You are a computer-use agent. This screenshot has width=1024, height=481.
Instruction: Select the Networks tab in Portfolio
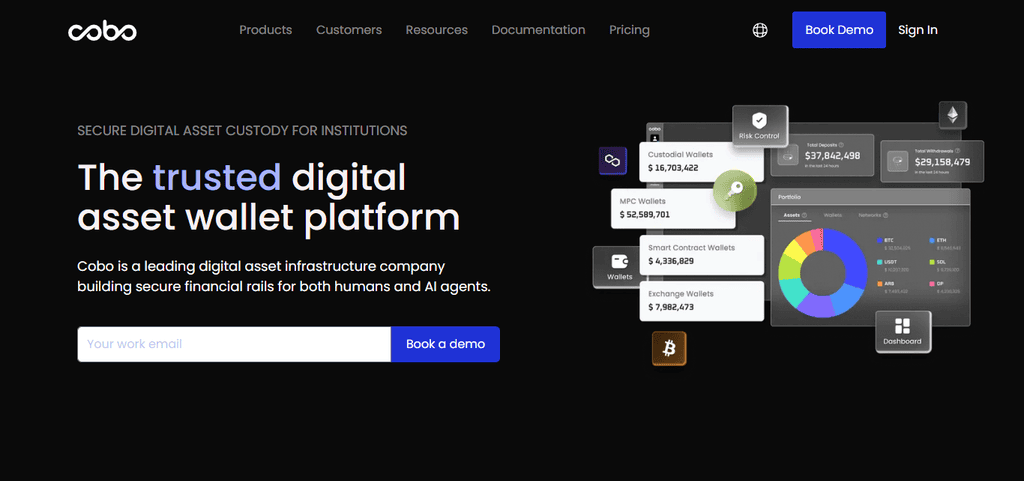(x=873, y=215)
